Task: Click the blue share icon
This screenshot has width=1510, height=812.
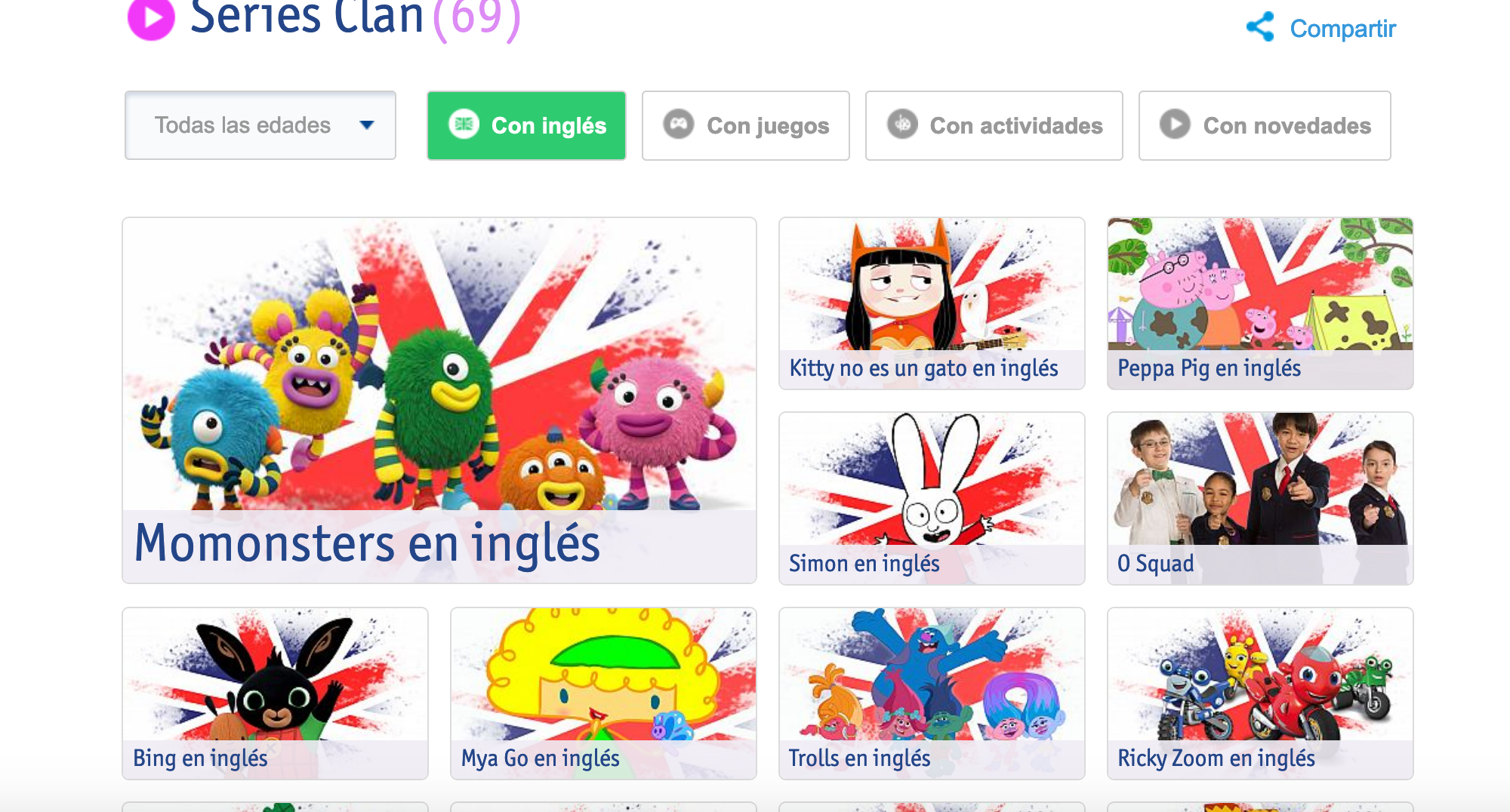Action: click(x=1260, y=27)
